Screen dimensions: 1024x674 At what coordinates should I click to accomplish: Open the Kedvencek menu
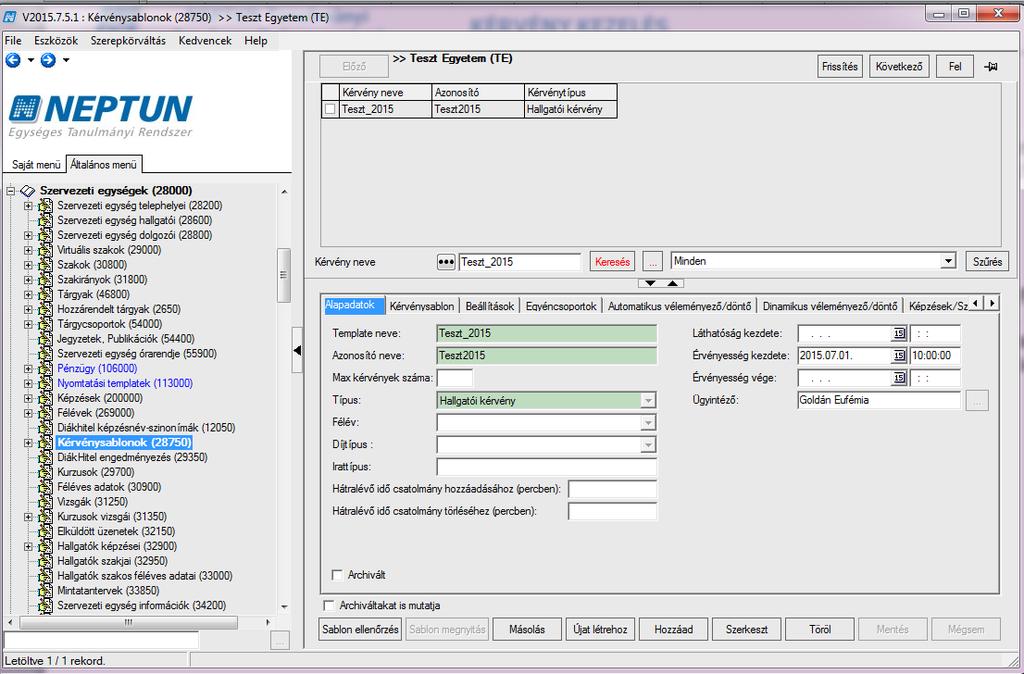205,40
